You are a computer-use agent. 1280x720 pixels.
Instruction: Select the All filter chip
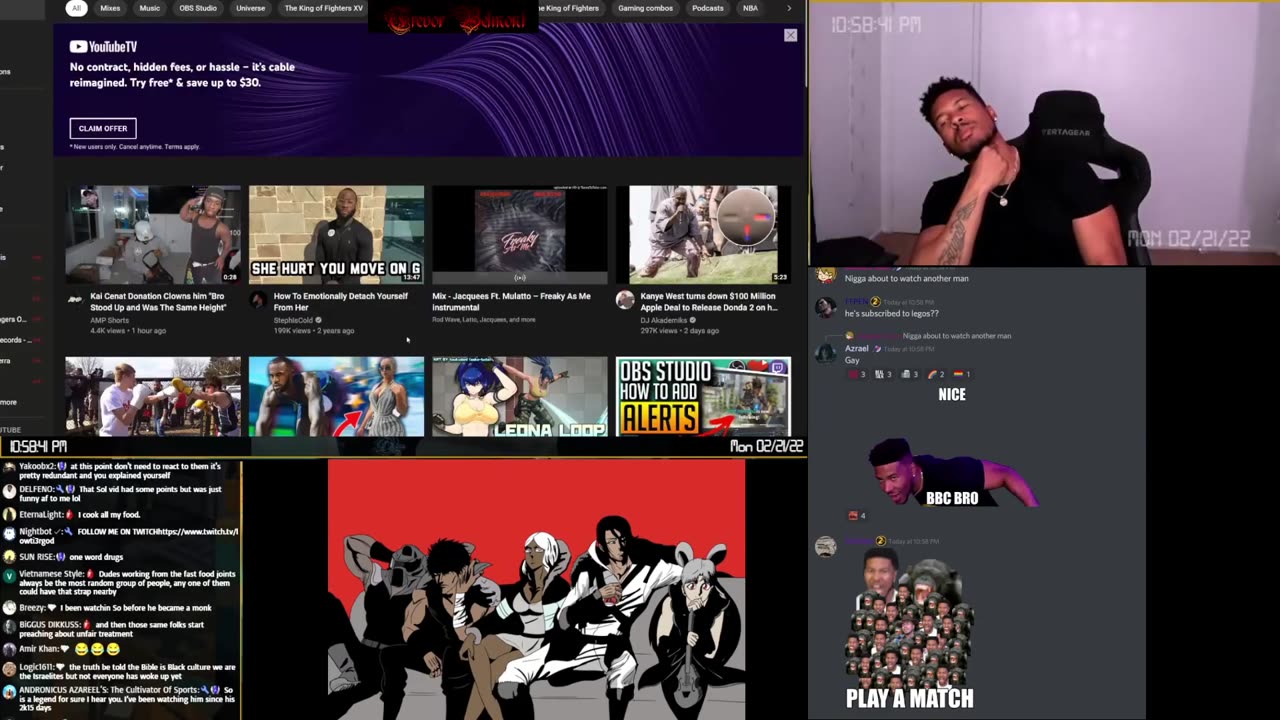pyautogui.click(x=77, y=8)
